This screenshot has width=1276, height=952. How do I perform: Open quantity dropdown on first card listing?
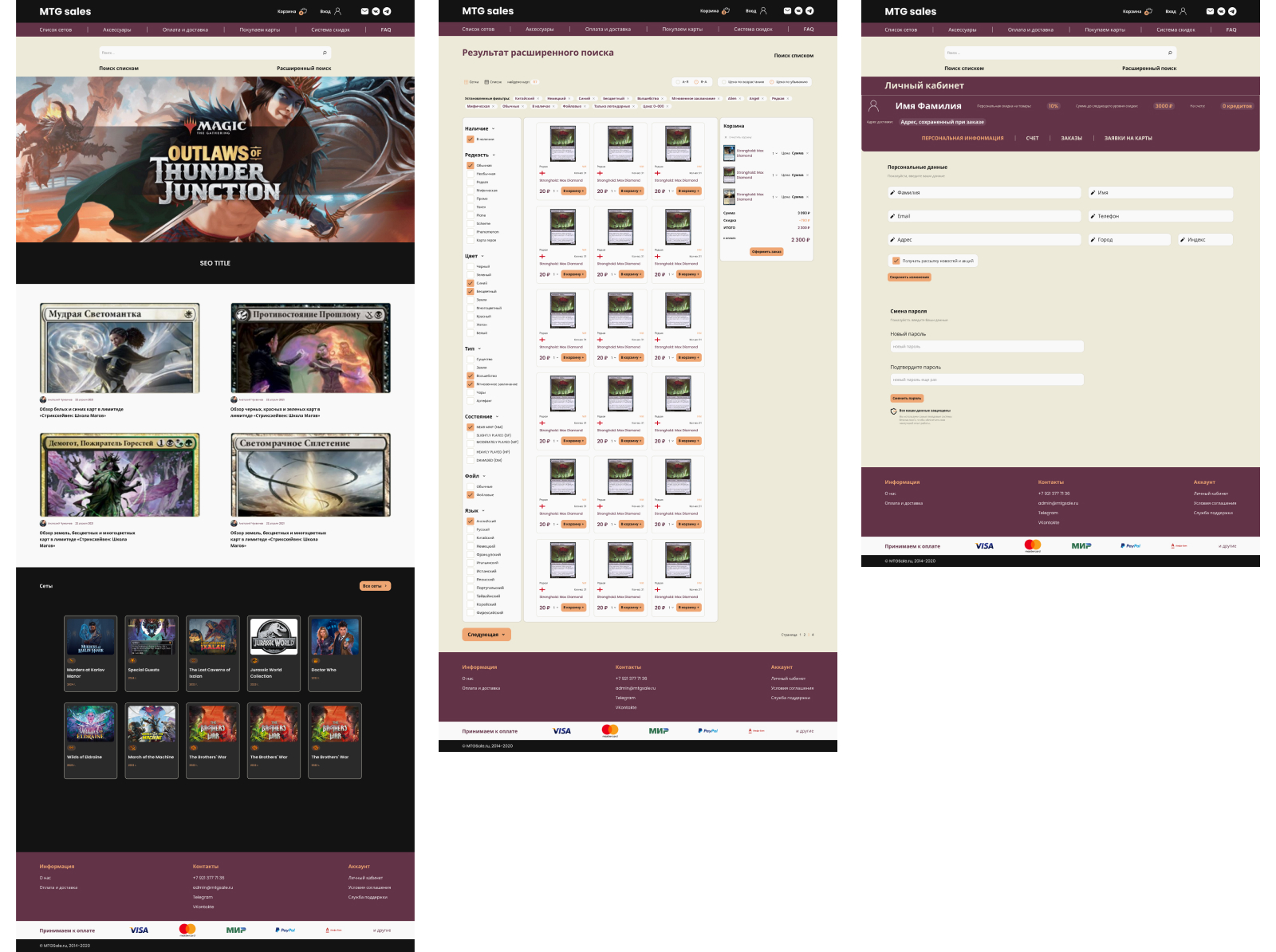(x=556, y=191)
